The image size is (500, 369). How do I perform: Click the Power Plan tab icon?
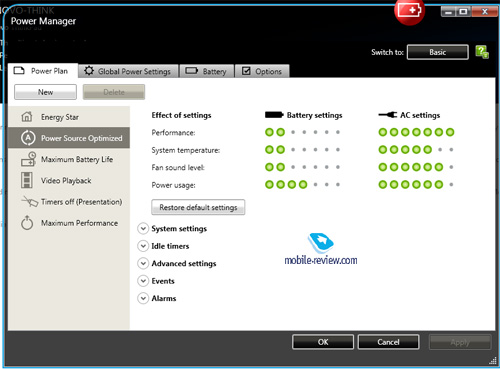[x=19, y=70]
